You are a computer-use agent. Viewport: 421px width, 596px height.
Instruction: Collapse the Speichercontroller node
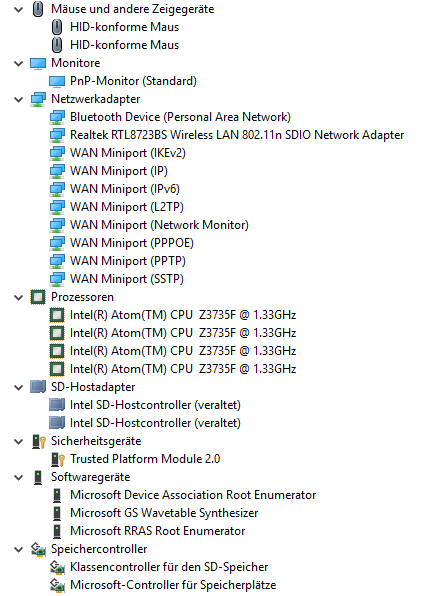tap(18, 549)
